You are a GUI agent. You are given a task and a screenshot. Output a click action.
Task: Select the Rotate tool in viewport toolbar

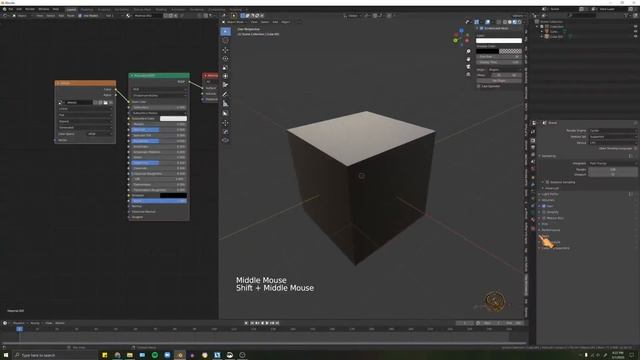tap(225, 59)
